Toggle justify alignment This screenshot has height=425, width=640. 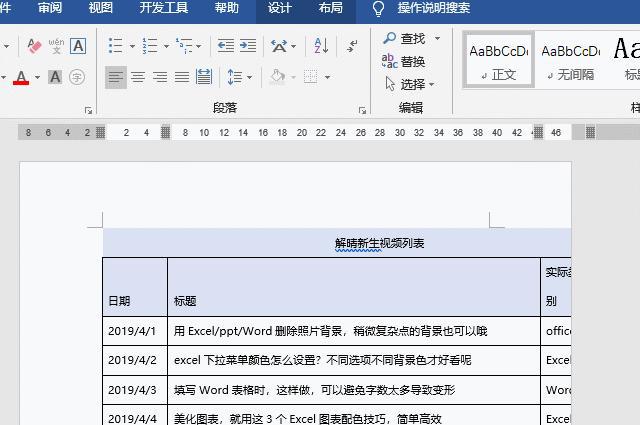[182, 77]
